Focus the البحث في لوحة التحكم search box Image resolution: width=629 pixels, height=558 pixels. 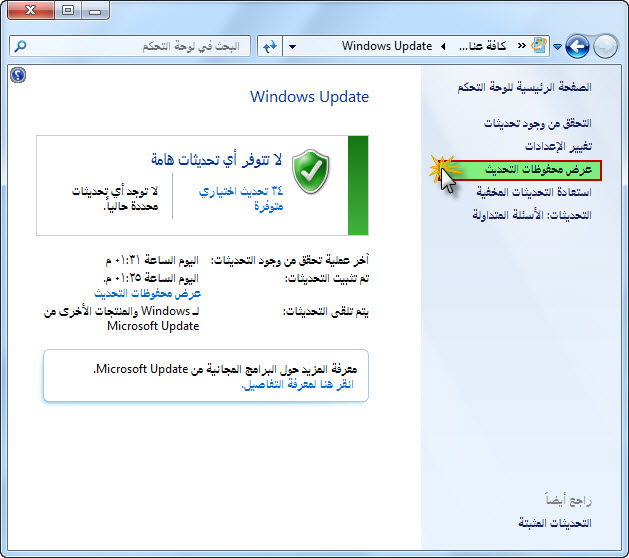(130, 46)
